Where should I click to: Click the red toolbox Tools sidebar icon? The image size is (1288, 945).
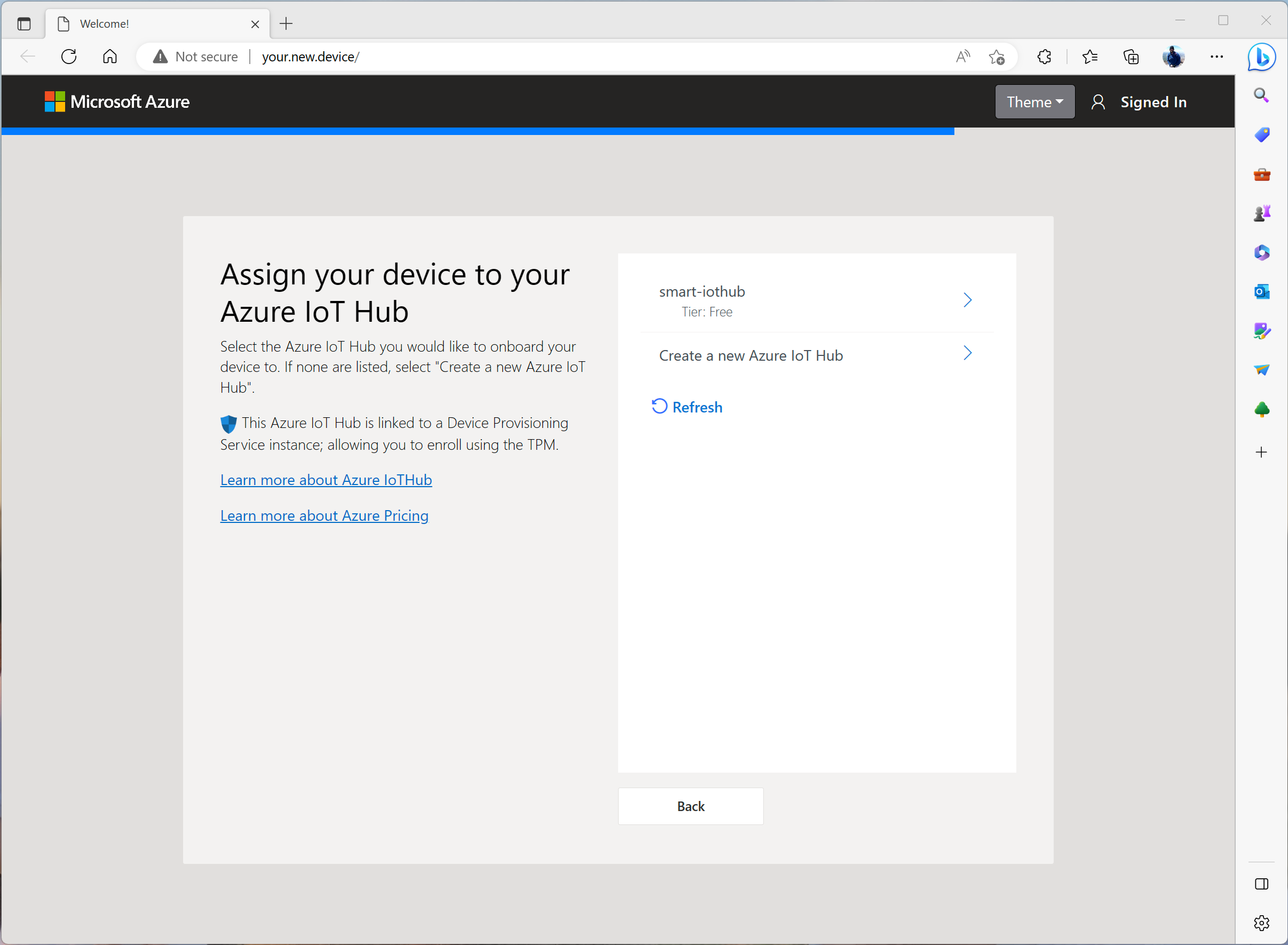pyautogui.click(x=1262, y=174)
